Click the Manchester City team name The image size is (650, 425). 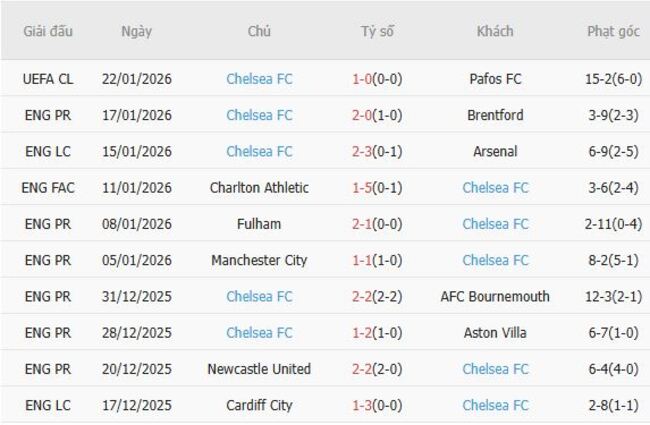pyautogui.click(x=259, y=260)
